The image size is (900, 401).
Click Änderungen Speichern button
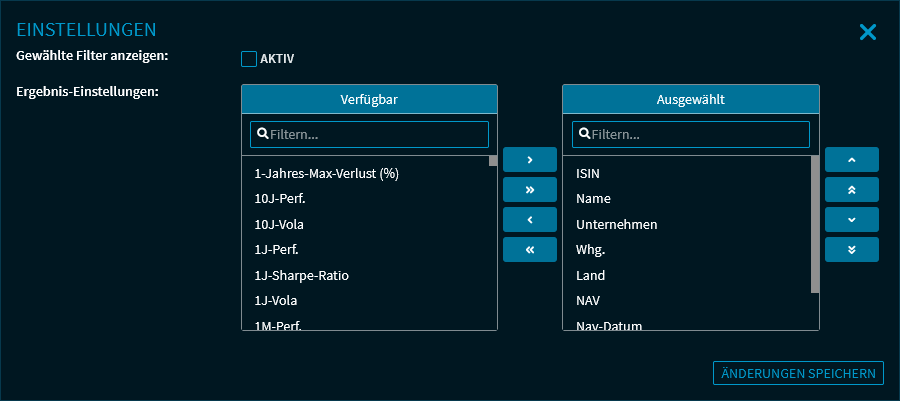(x=798, y=373)
